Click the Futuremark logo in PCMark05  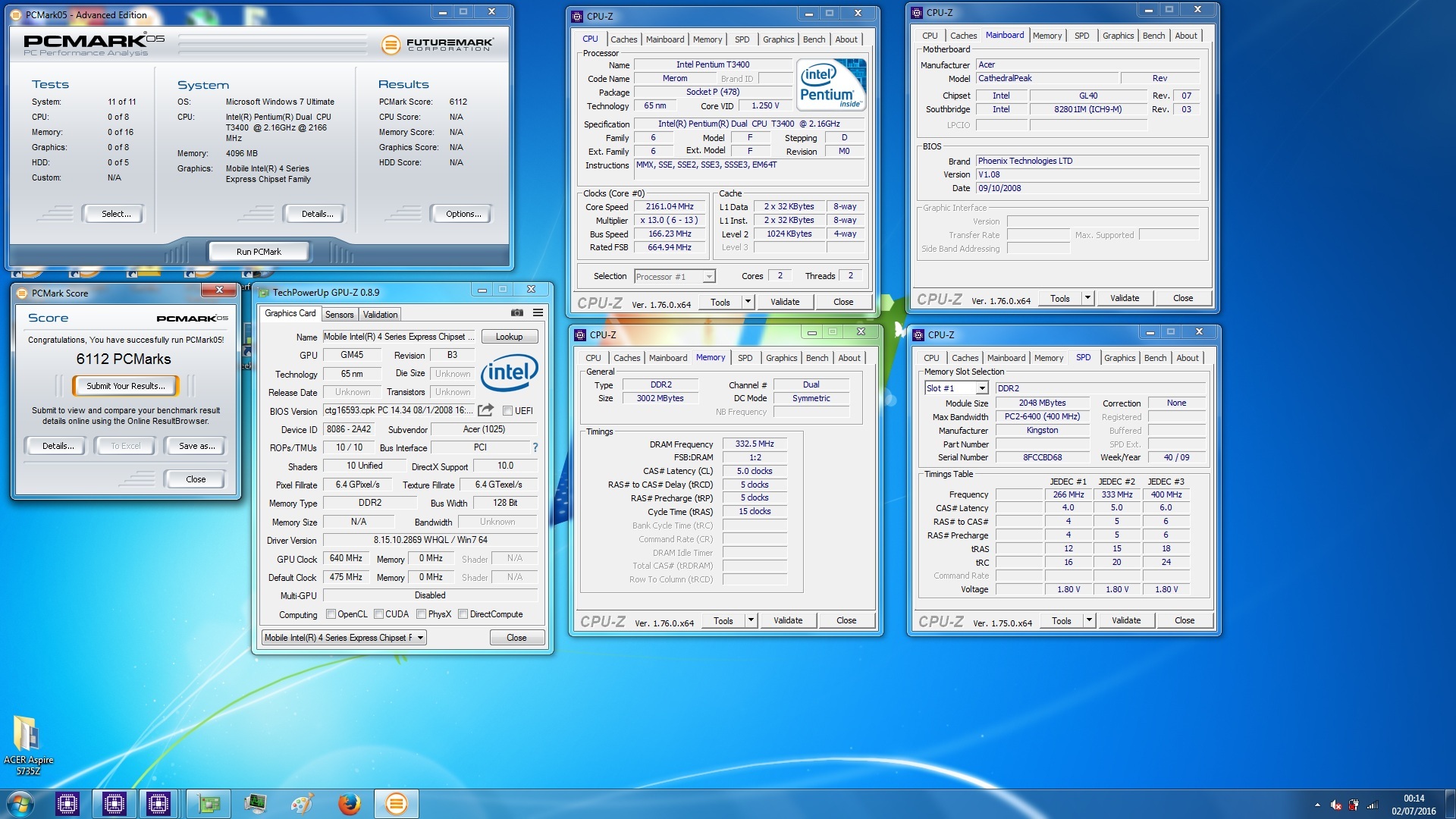(x=437, y=45)
